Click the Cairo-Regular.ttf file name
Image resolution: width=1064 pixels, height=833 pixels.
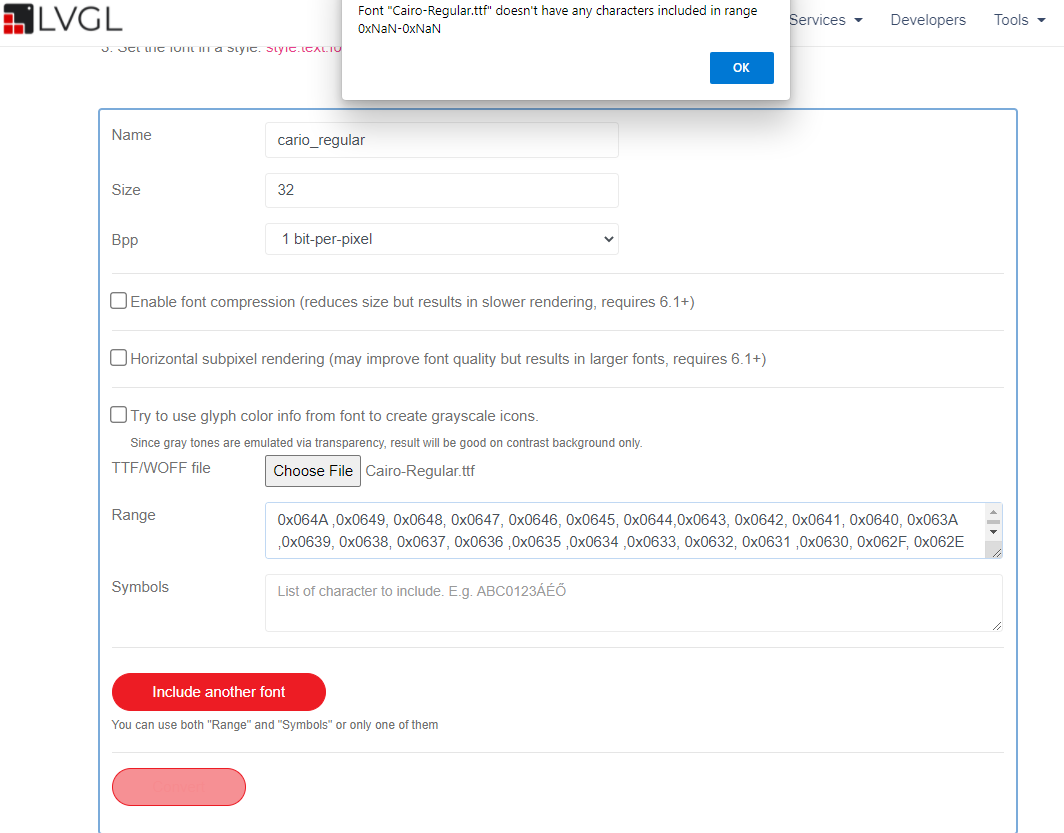(420, 471)
